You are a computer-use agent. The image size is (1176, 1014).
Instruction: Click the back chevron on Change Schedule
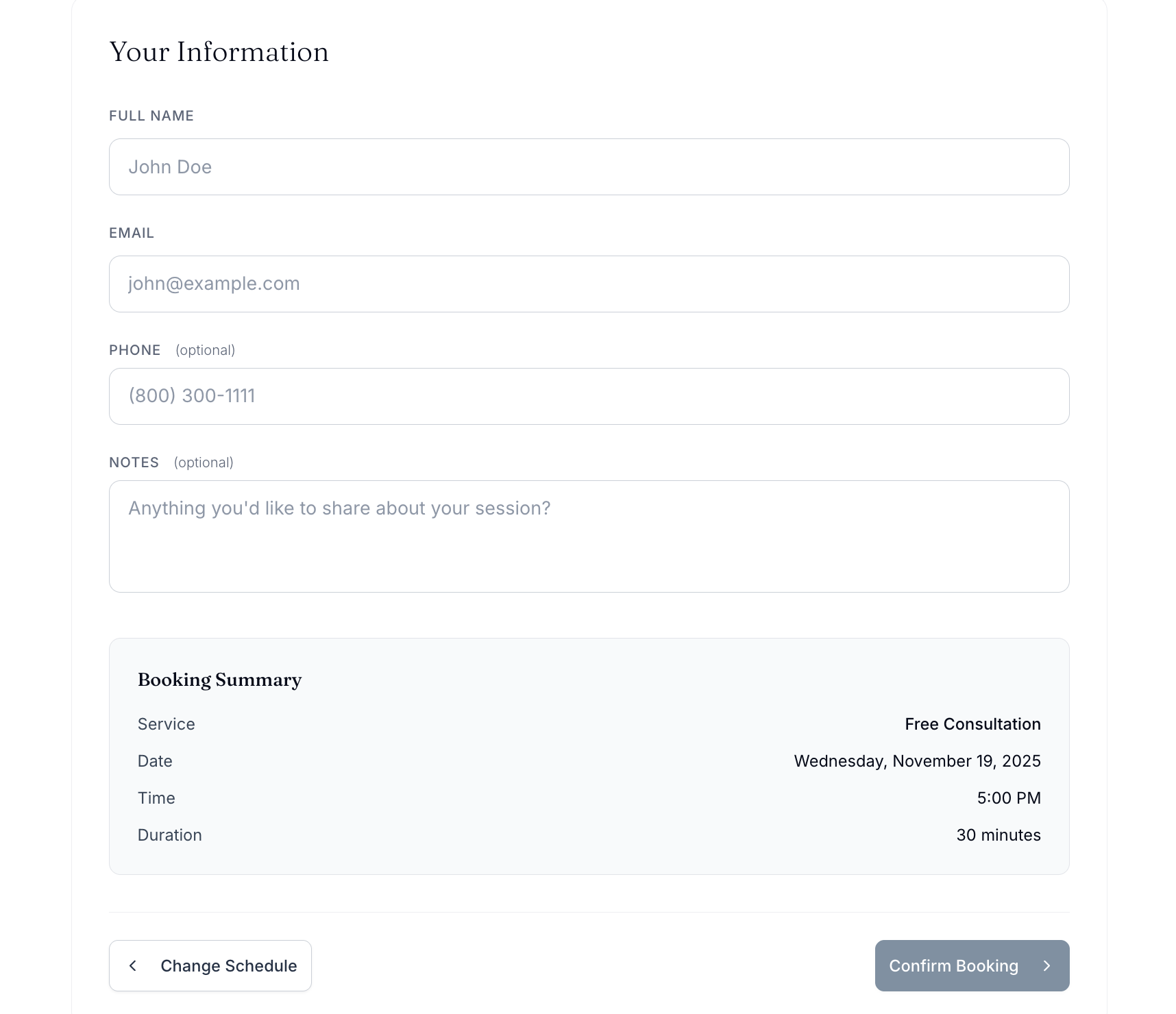133,966
